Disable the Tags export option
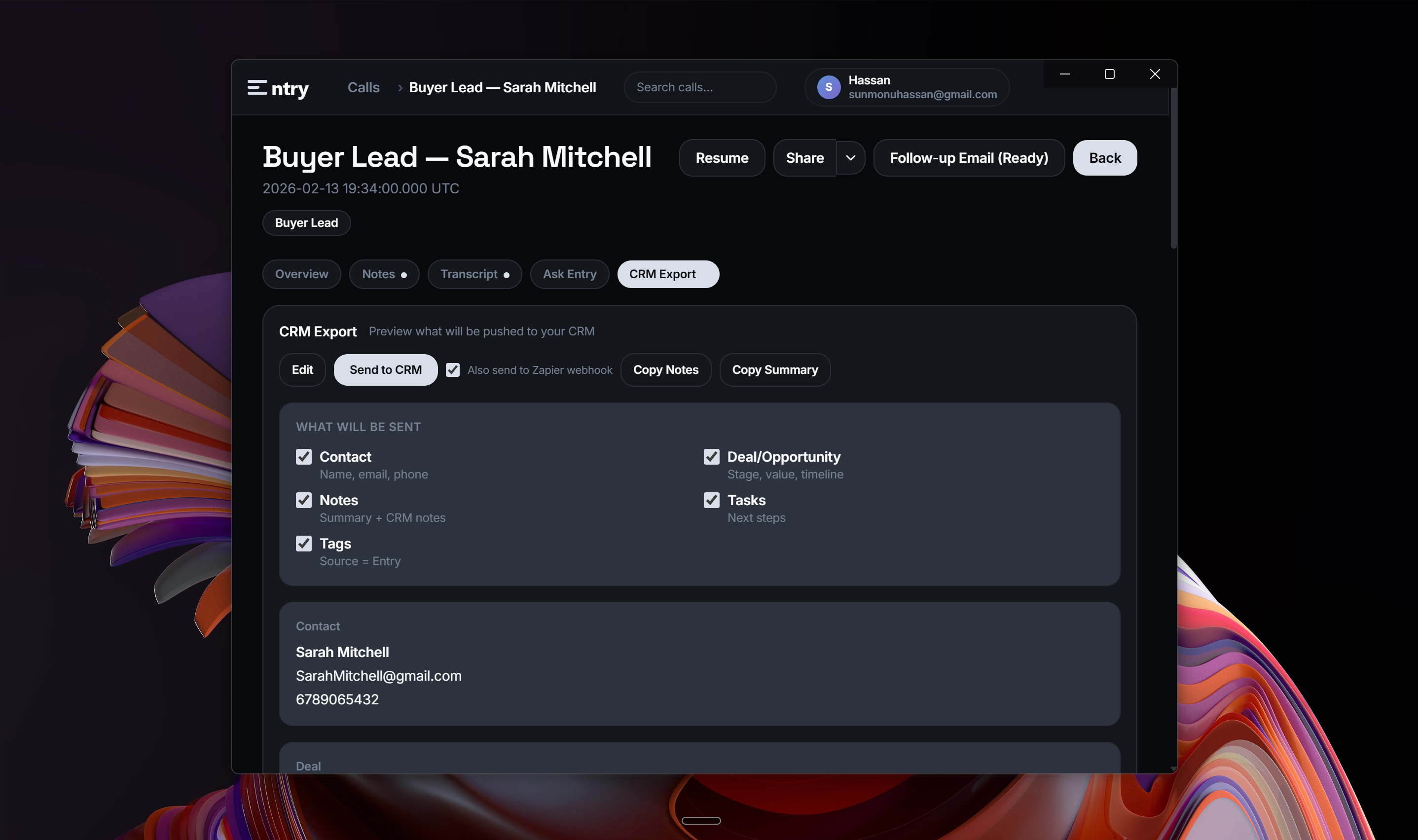This screenshot has height=840, width=1418. (304, 544)
